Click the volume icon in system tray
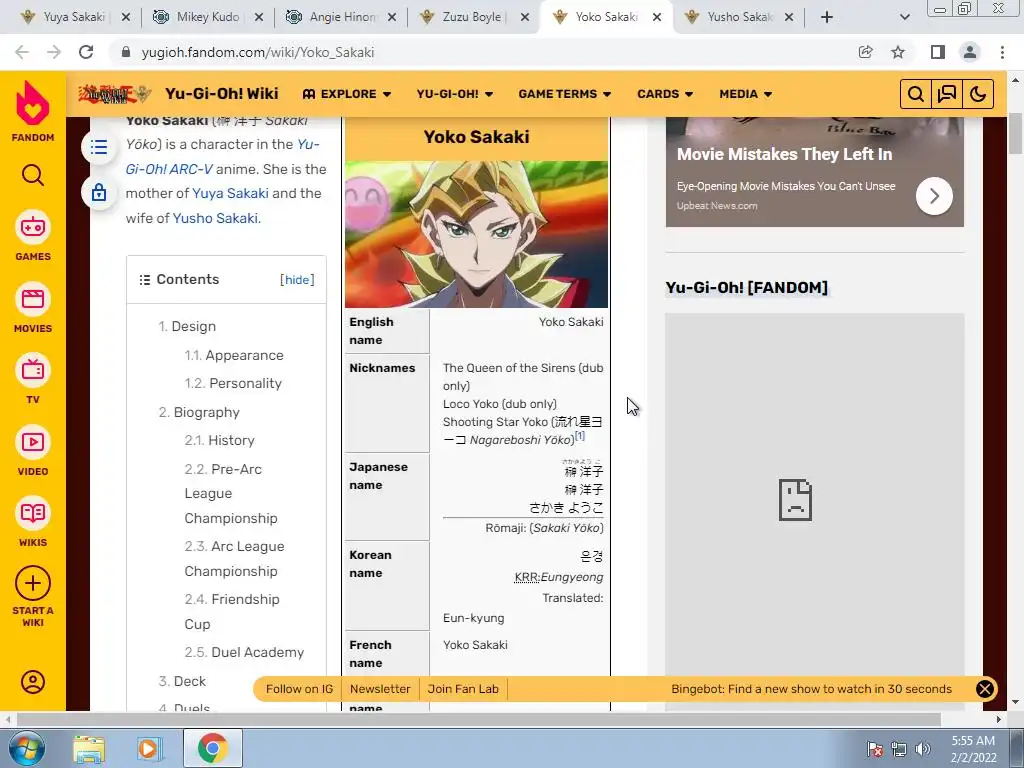The image size is (1024, 768). click(923, 749)
